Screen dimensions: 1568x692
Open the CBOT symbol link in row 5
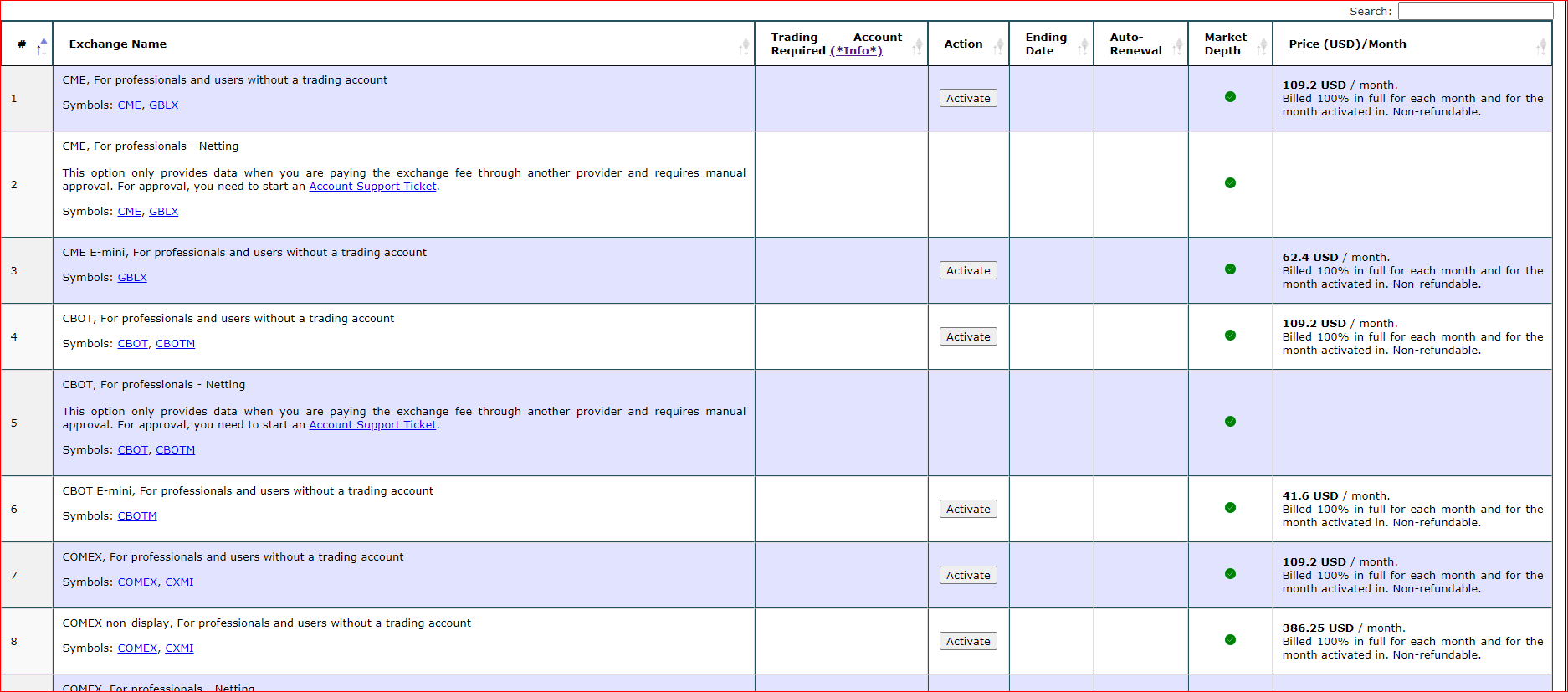click(133, 450)
